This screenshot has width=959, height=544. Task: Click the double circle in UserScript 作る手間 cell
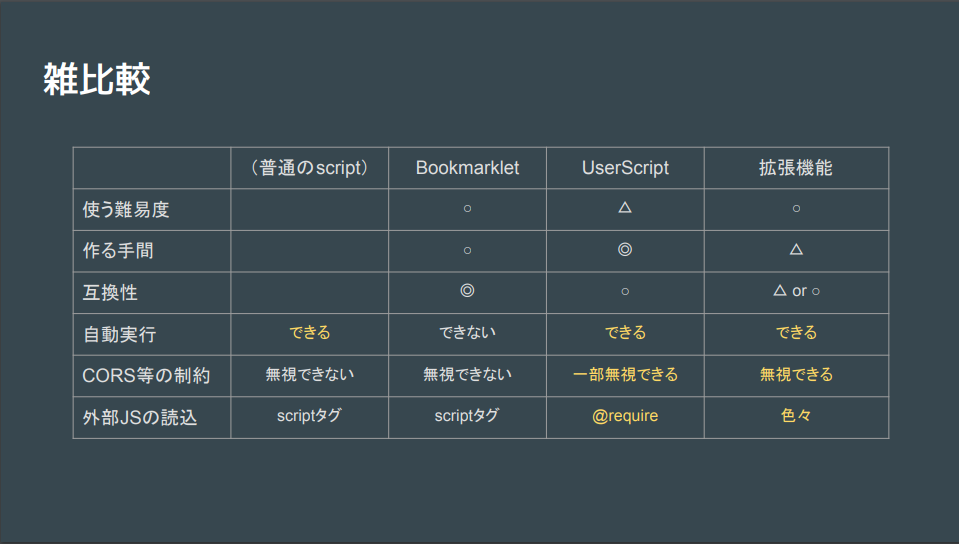(625, 249)
